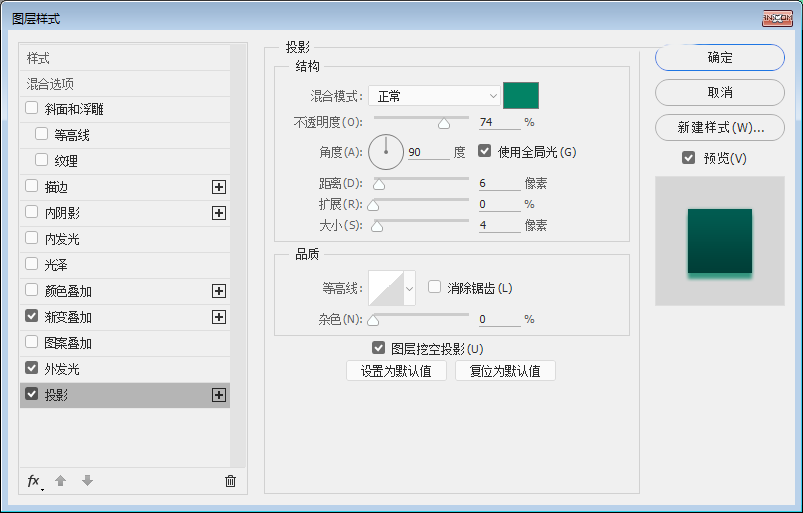The image size is (803, 513).
Task: Move effect down with the down arrow
Action: 87,481
